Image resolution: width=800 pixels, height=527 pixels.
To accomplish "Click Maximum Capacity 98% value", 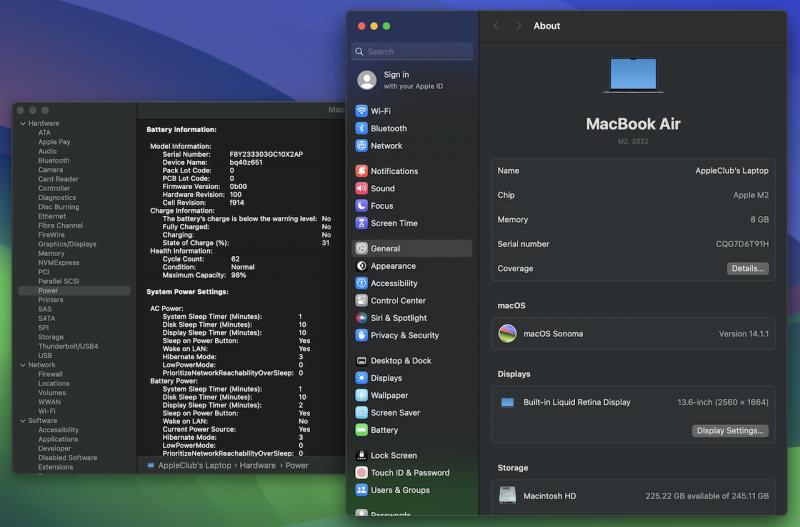I will pos(238,275).
